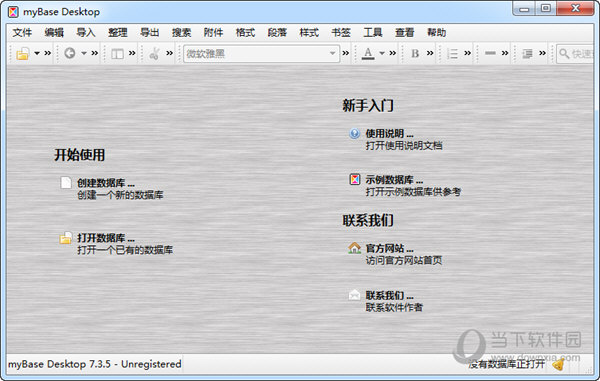Open the 示例数据库 ... link
The height and width of the screenshot is (381, 600).
tap(395, 180)
